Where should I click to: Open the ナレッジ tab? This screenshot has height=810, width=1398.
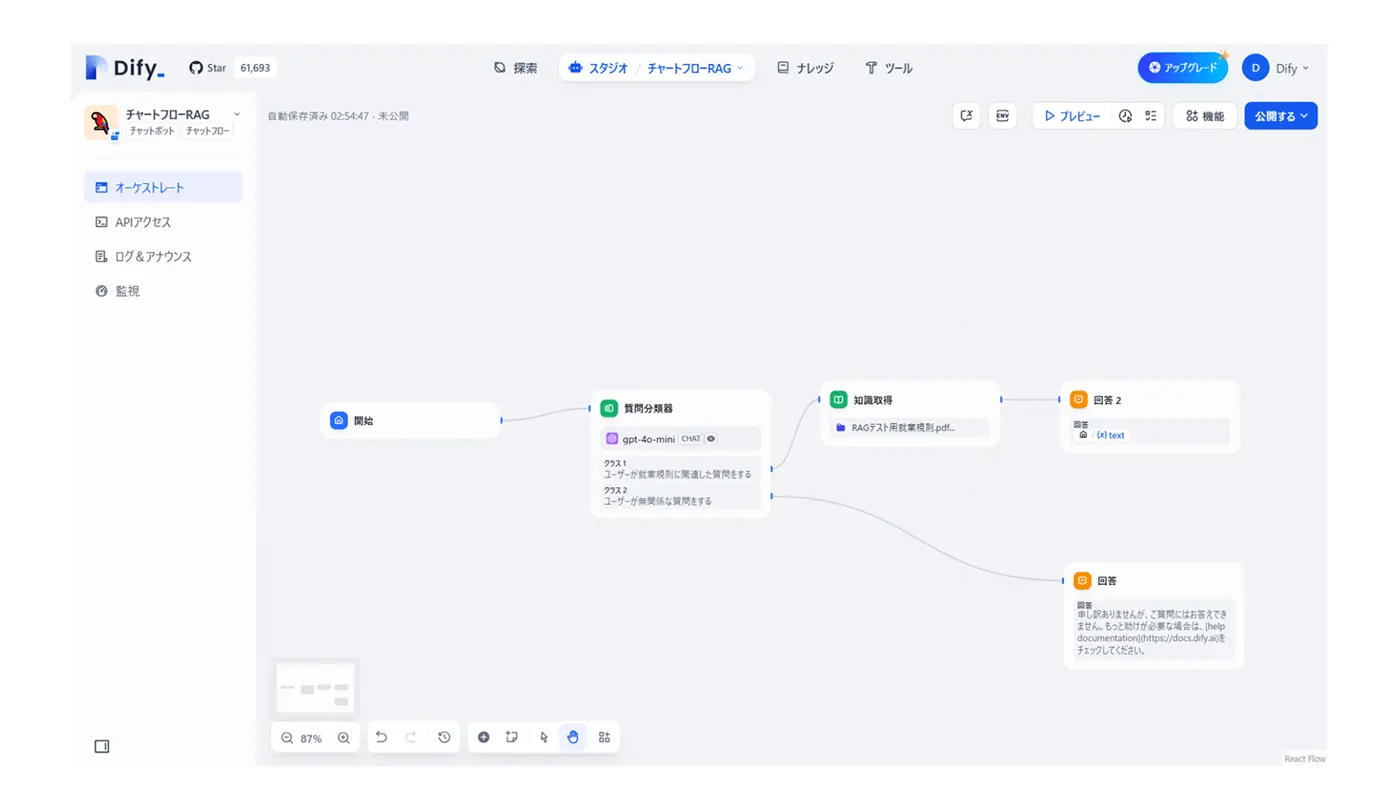tap(805, 68)
